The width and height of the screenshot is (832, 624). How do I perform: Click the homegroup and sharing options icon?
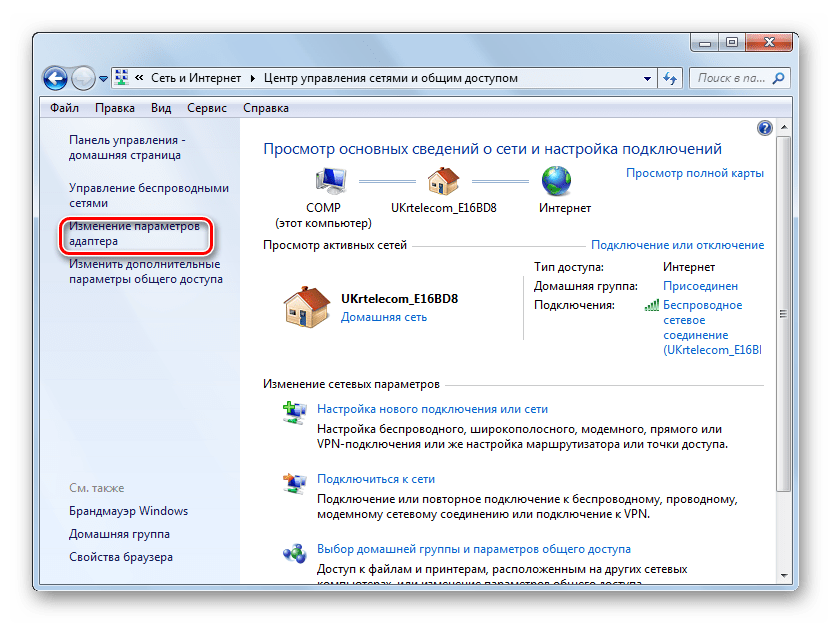point(295,551)
